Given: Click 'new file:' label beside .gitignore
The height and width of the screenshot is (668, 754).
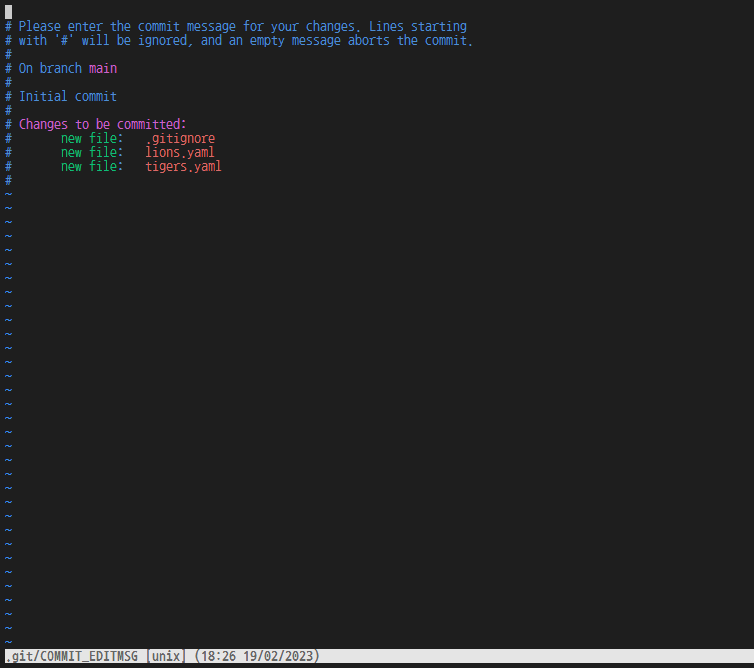Looking at the screenshot, I should tap(92, 139).
